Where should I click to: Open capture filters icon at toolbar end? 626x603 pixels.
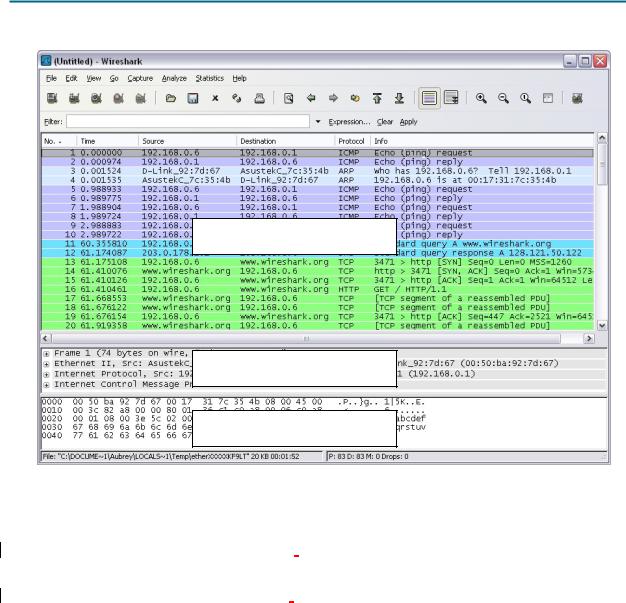point(577,98)
